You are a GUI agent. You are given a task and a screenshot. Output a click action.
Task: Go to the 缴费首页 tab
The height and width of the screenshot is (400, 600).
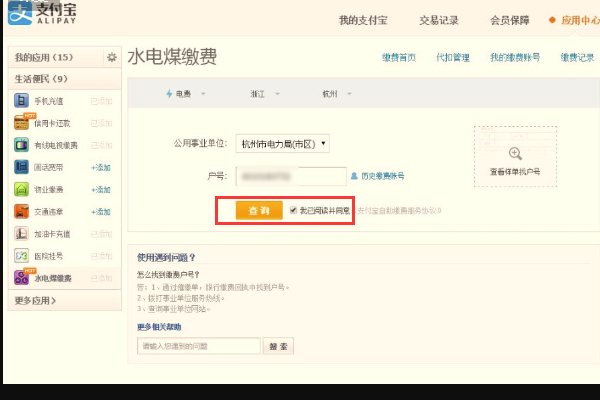(399, 57)
